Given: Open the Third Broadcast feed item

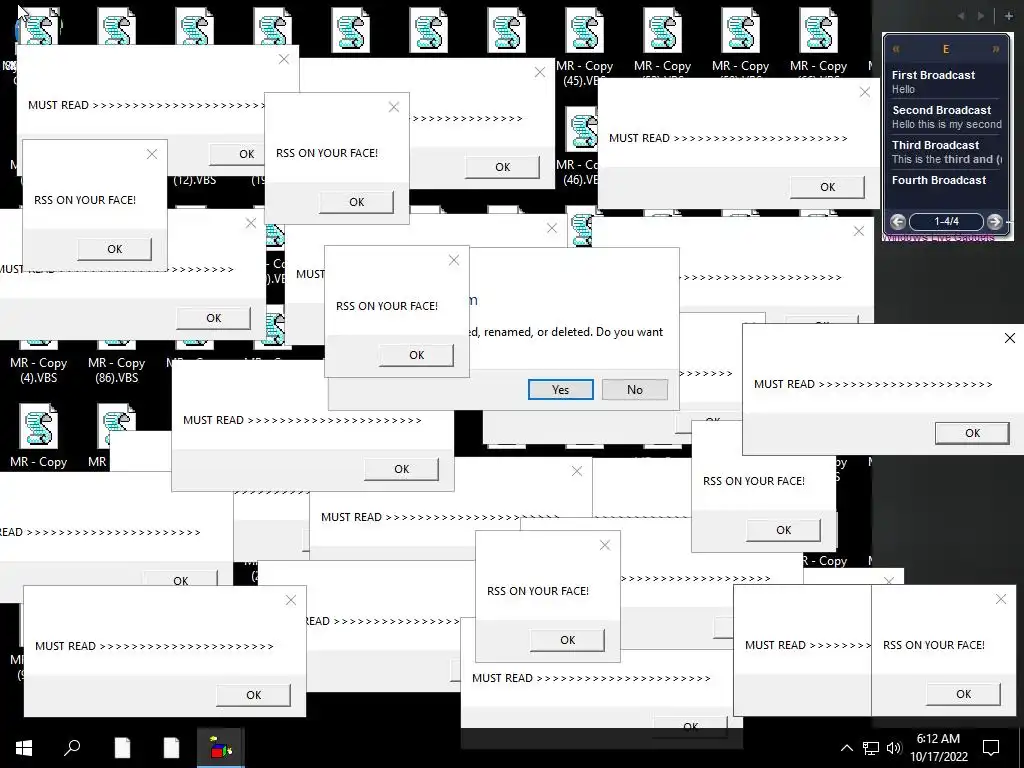Looking at the screenshot, I should [946, 152].
